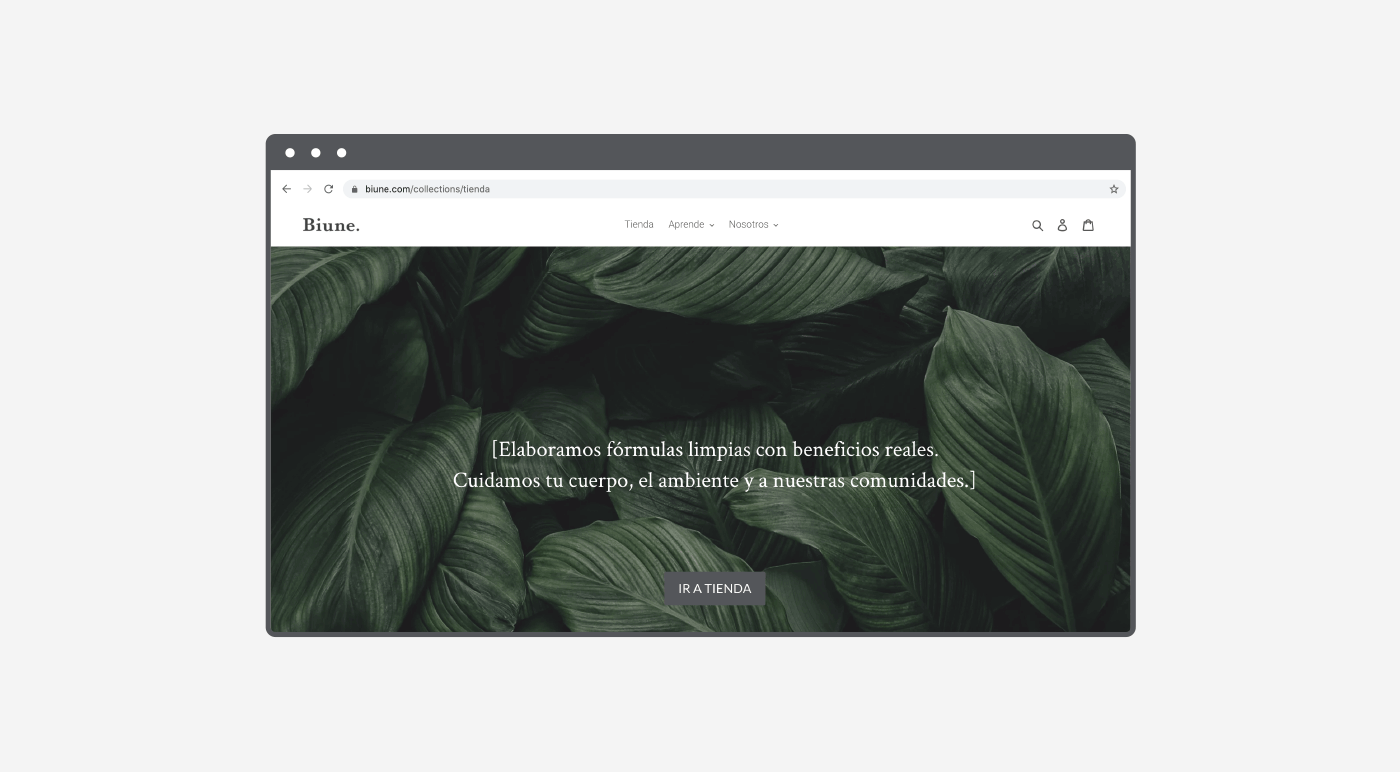
Task: Focus the biune.com/collections/tienda address field
Action: (x=734, y=189)
